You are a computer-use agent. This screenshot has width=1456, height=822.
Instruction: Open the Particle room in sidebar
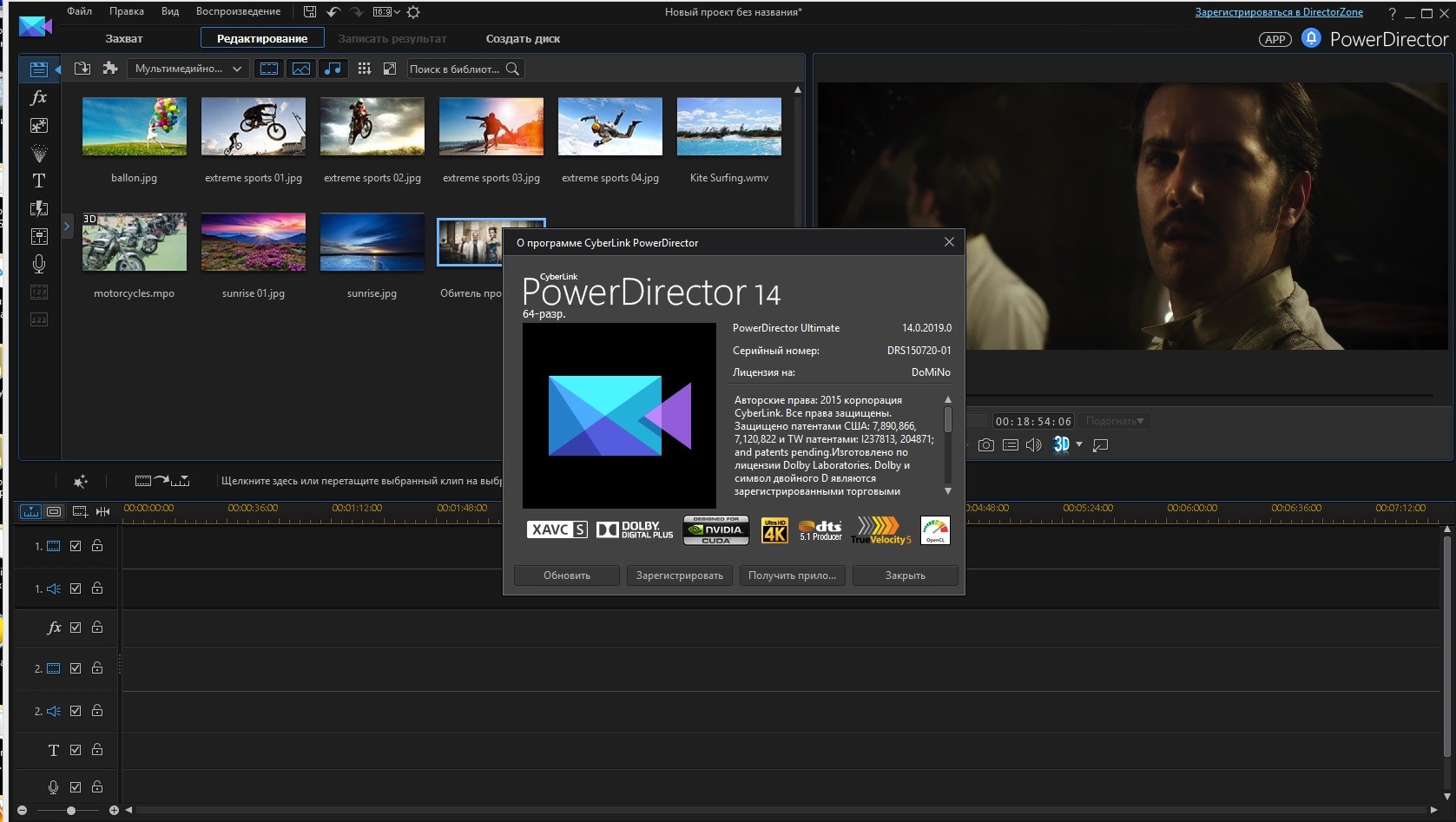(x=39, y=154)
